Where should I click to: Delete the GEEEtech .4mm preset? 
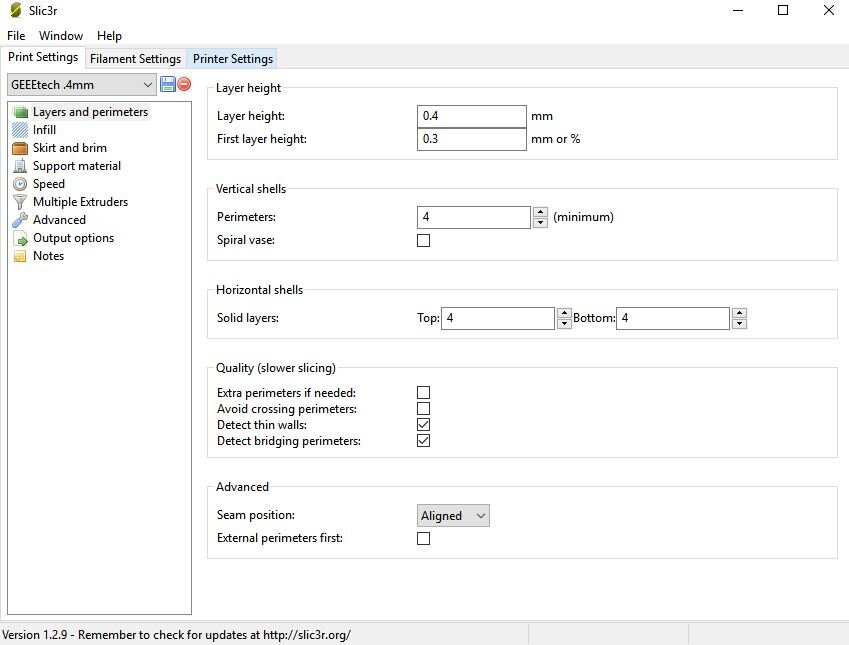coord(184,84)
